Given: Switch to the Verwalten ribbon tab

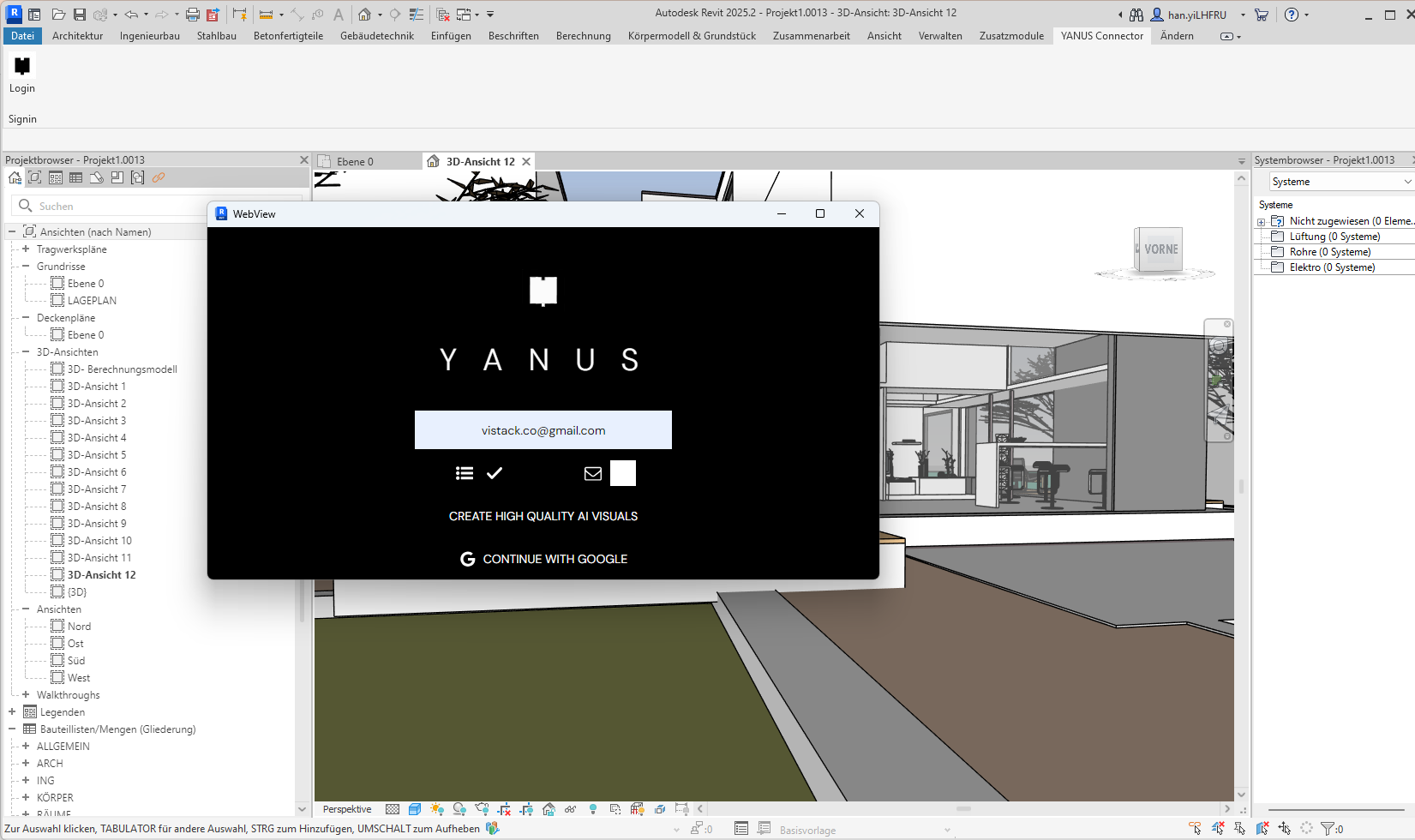Looking at the screenshot, I should (940, 36).
